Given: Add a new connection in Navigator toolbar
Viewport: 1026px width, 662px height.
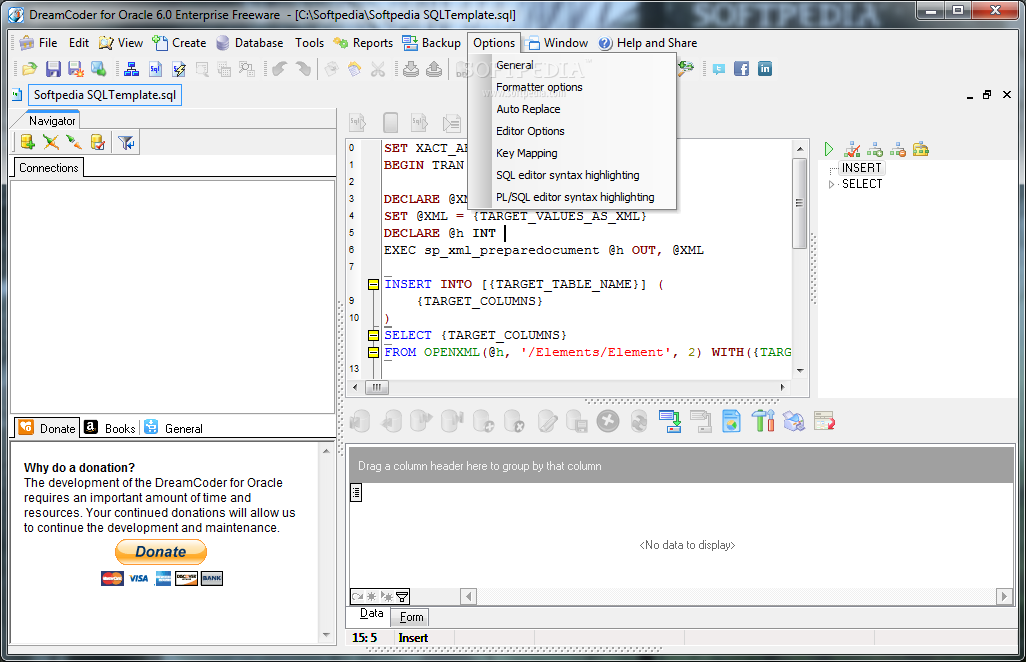Looking at the screenshot, I should (x=27, y=142).
